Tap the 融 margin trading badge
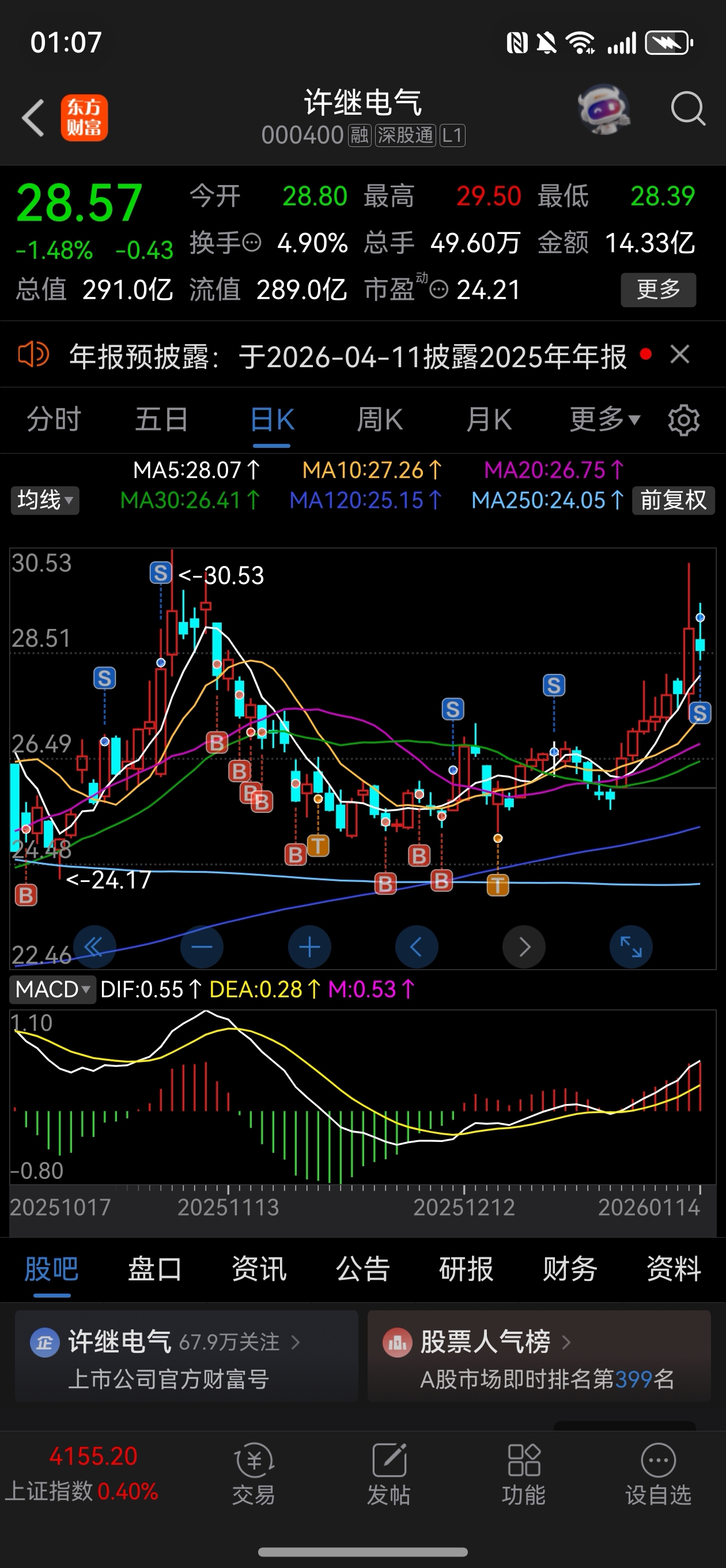726x1568 pixels. [360, 135]
